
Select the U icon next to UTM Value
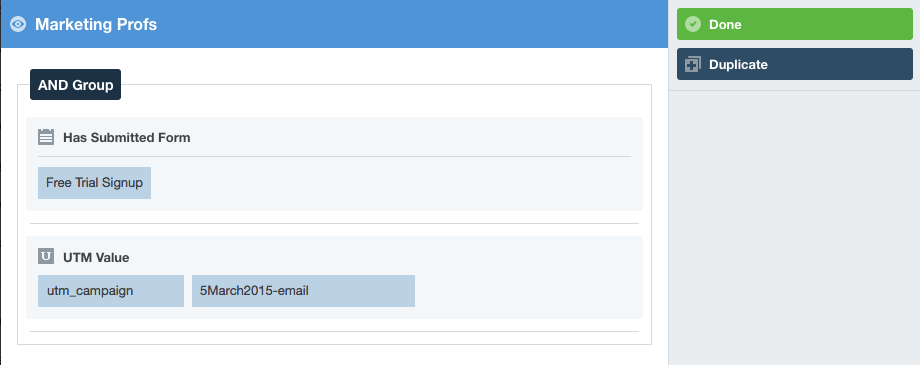pos(46,256)
